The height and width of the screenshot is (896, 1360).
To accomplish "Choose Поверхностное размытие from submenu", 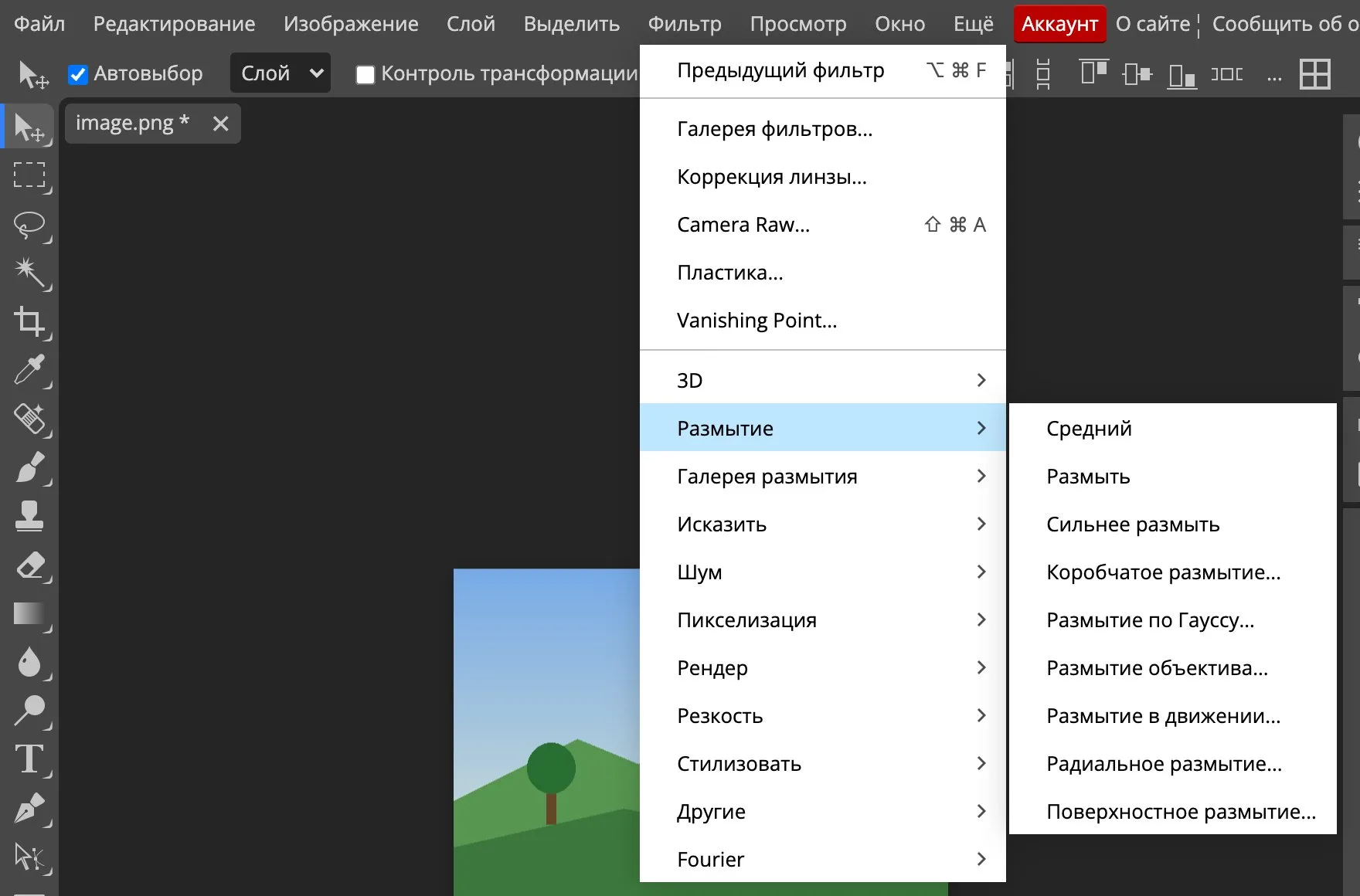I will (1172, 811).
